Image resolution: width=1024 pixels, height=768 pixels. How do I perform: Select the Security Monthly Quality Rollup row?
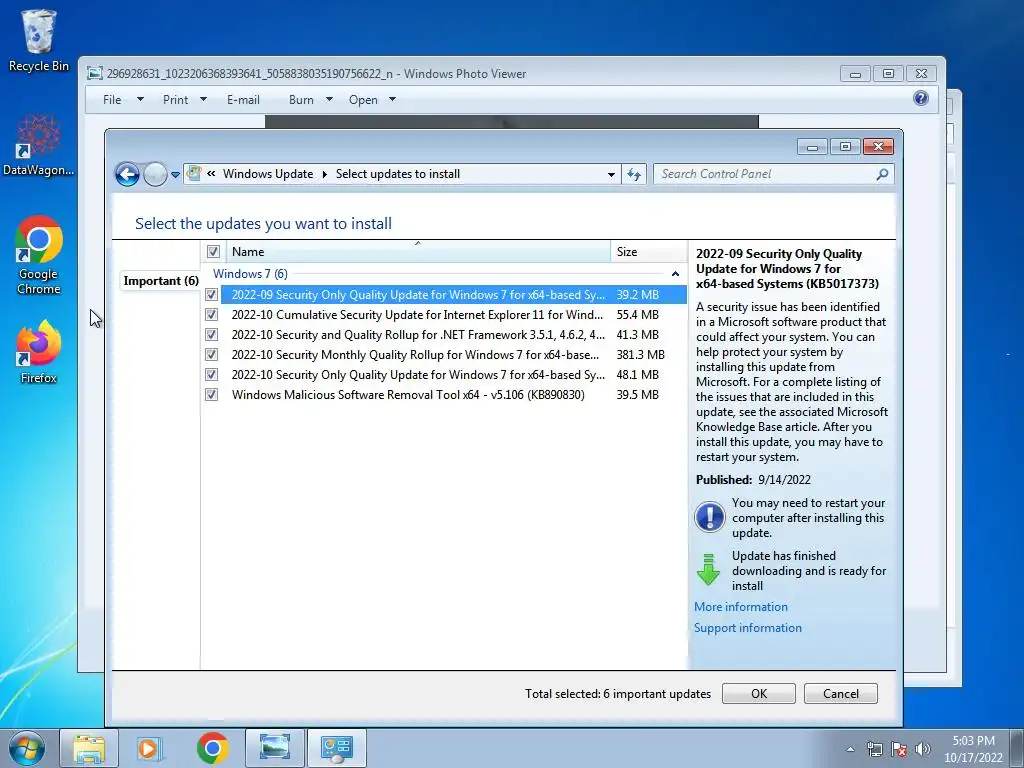coord(454,355)
